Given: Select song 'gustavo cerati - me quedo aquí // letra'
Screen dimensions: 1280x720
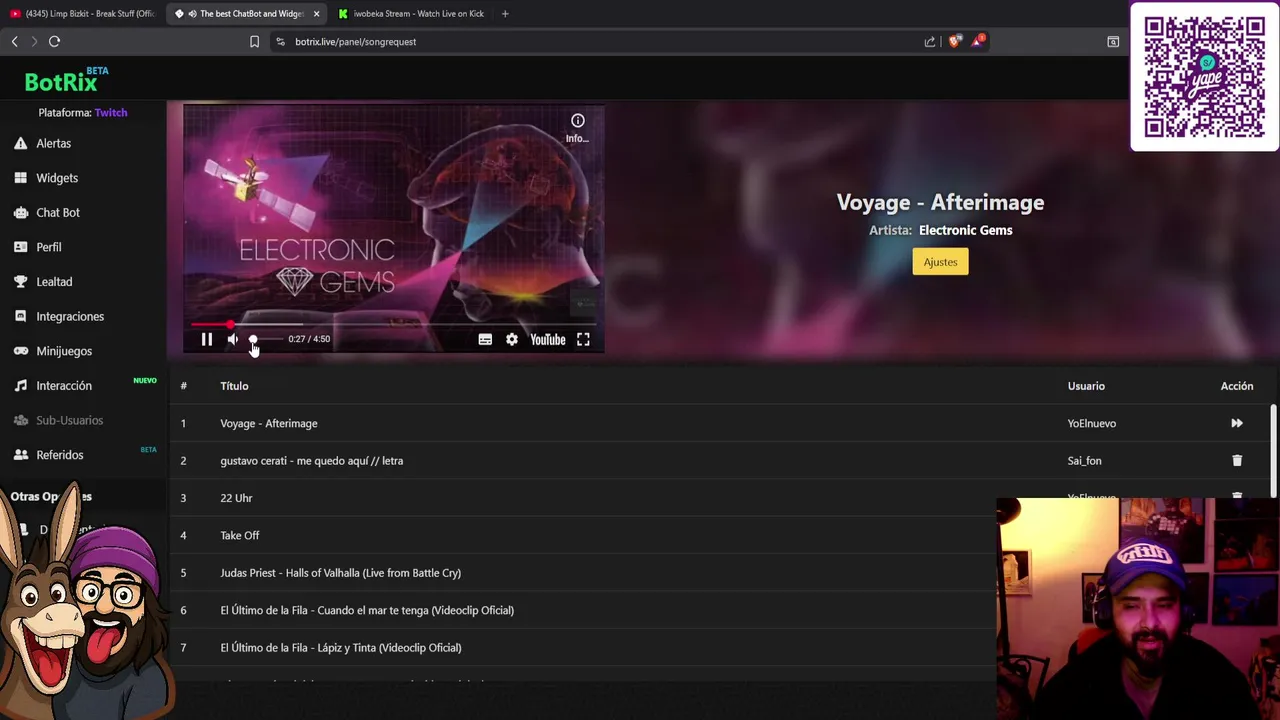Looking at the screenshot, I should 311,461.
